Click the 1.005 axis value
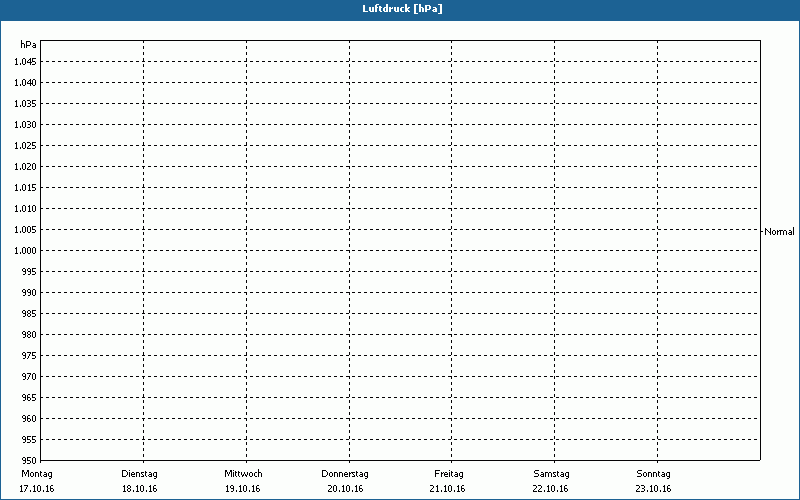The width and height of the screenshot is (800, 500). (x=25, y=230)
